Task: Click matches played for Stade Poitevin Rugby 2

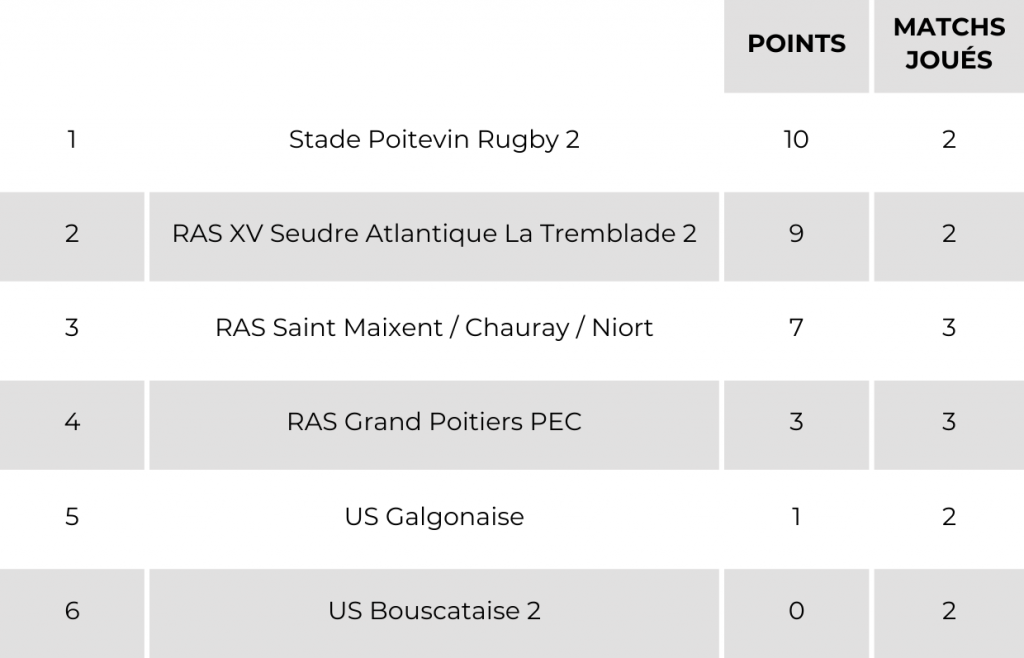Action: point(949,140)
